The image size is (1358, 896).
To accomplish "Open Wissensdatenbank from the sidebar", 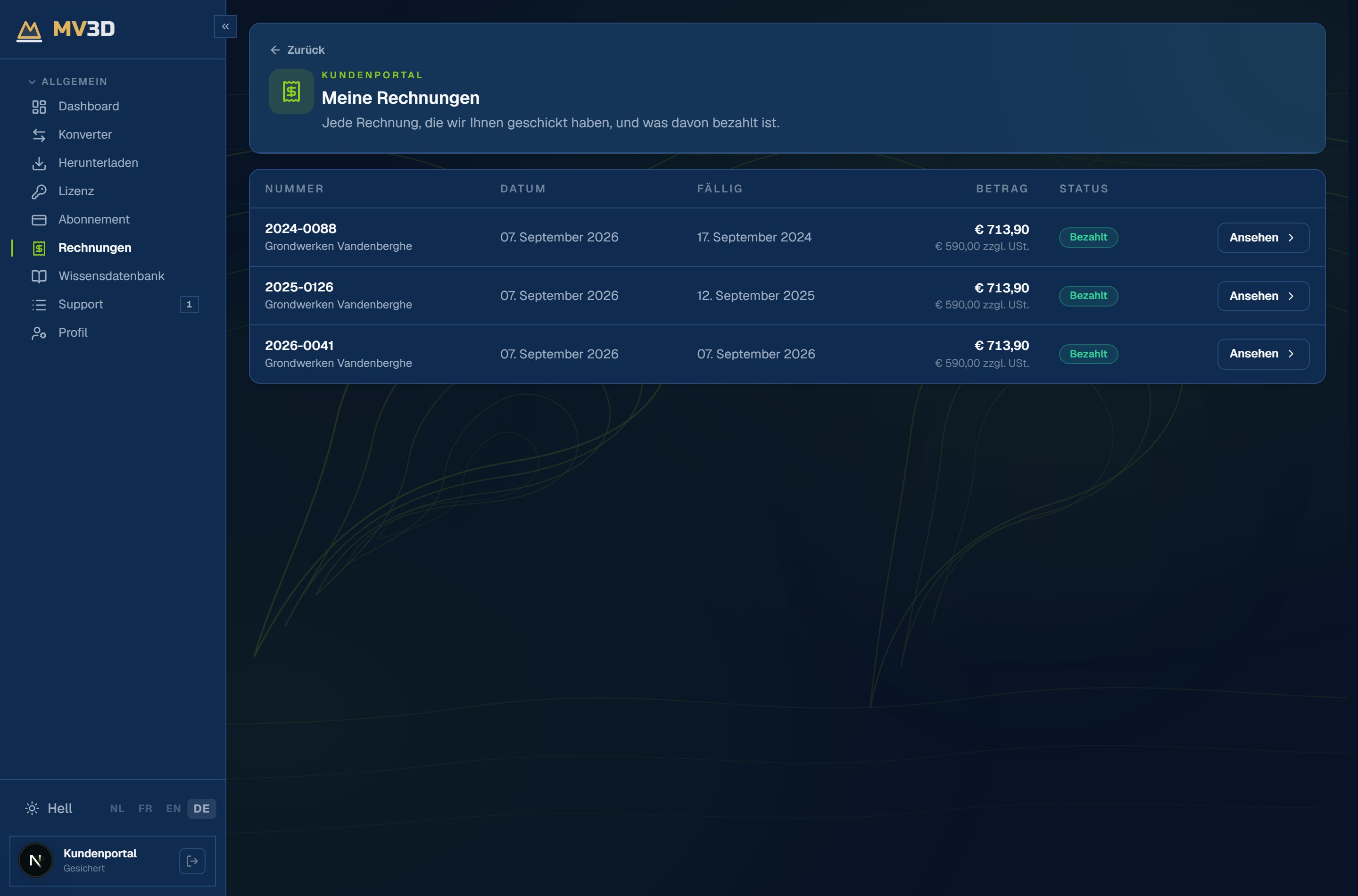I will coord(113,276).
